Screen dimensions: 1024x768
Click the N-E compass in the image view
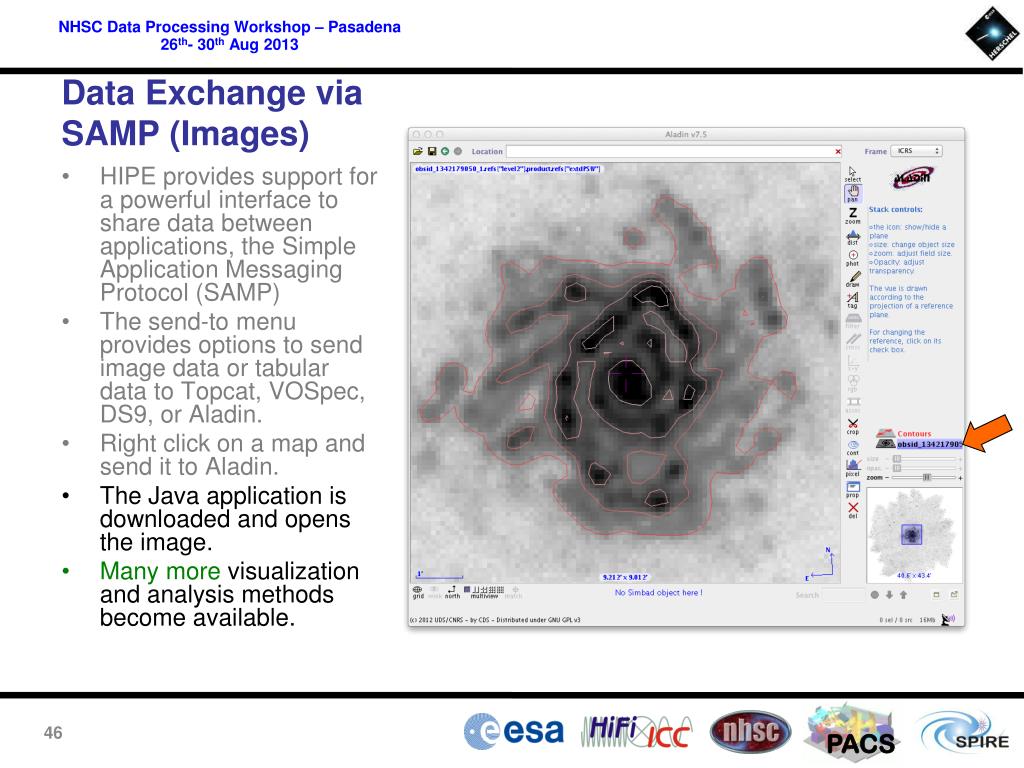[820, 564]
